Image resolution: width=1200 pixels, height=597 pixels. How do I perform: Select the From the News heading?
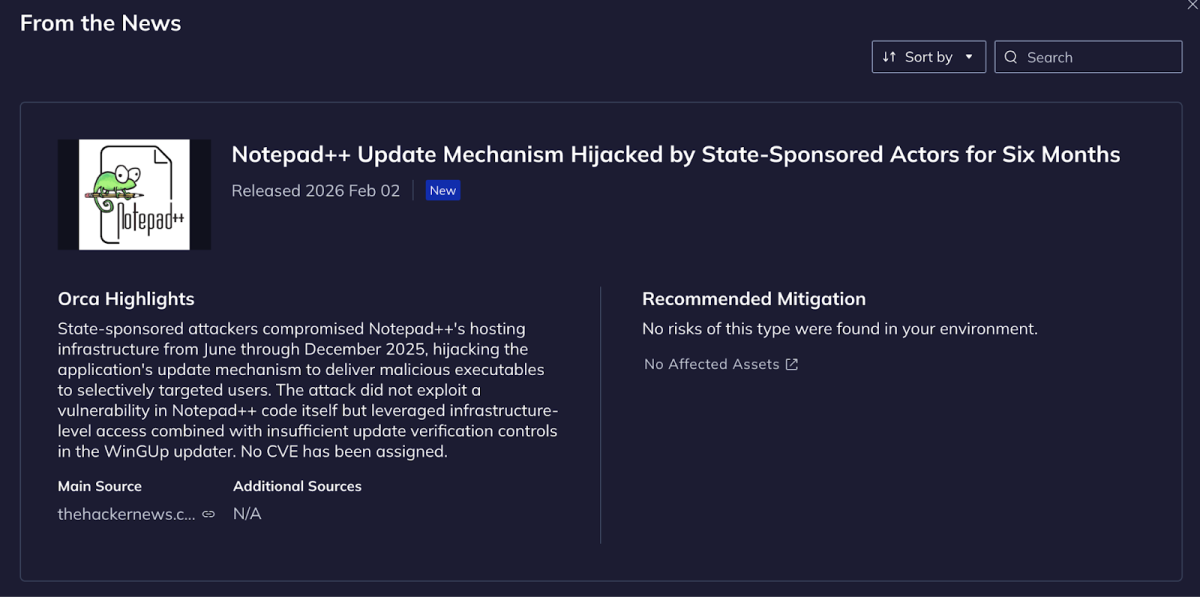(100, 22)
